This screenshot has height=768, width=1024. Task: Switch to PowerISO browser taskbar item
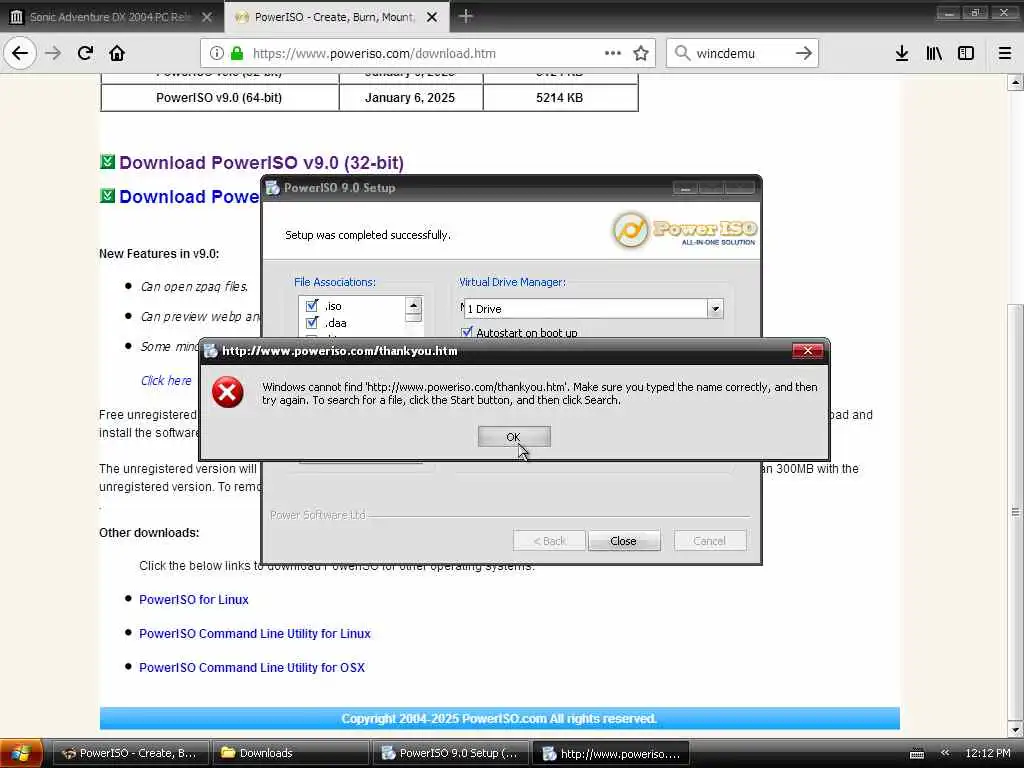129,753
